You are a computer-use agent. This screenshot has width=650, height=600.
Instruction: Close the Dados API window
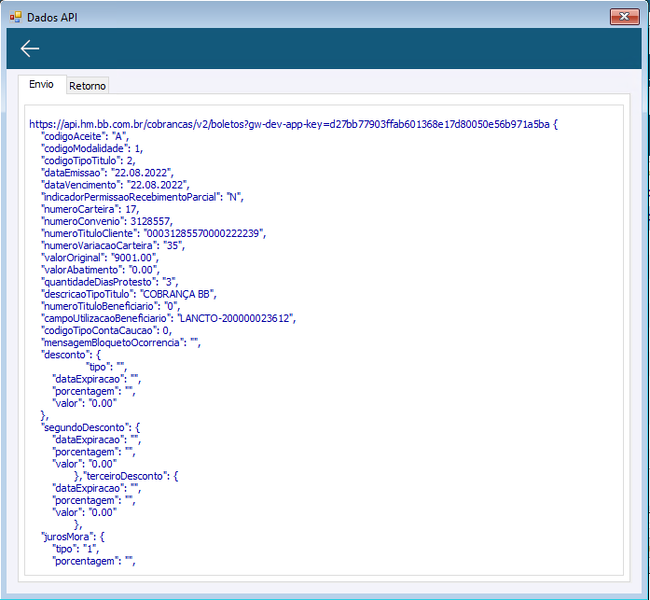click(624, 17)
